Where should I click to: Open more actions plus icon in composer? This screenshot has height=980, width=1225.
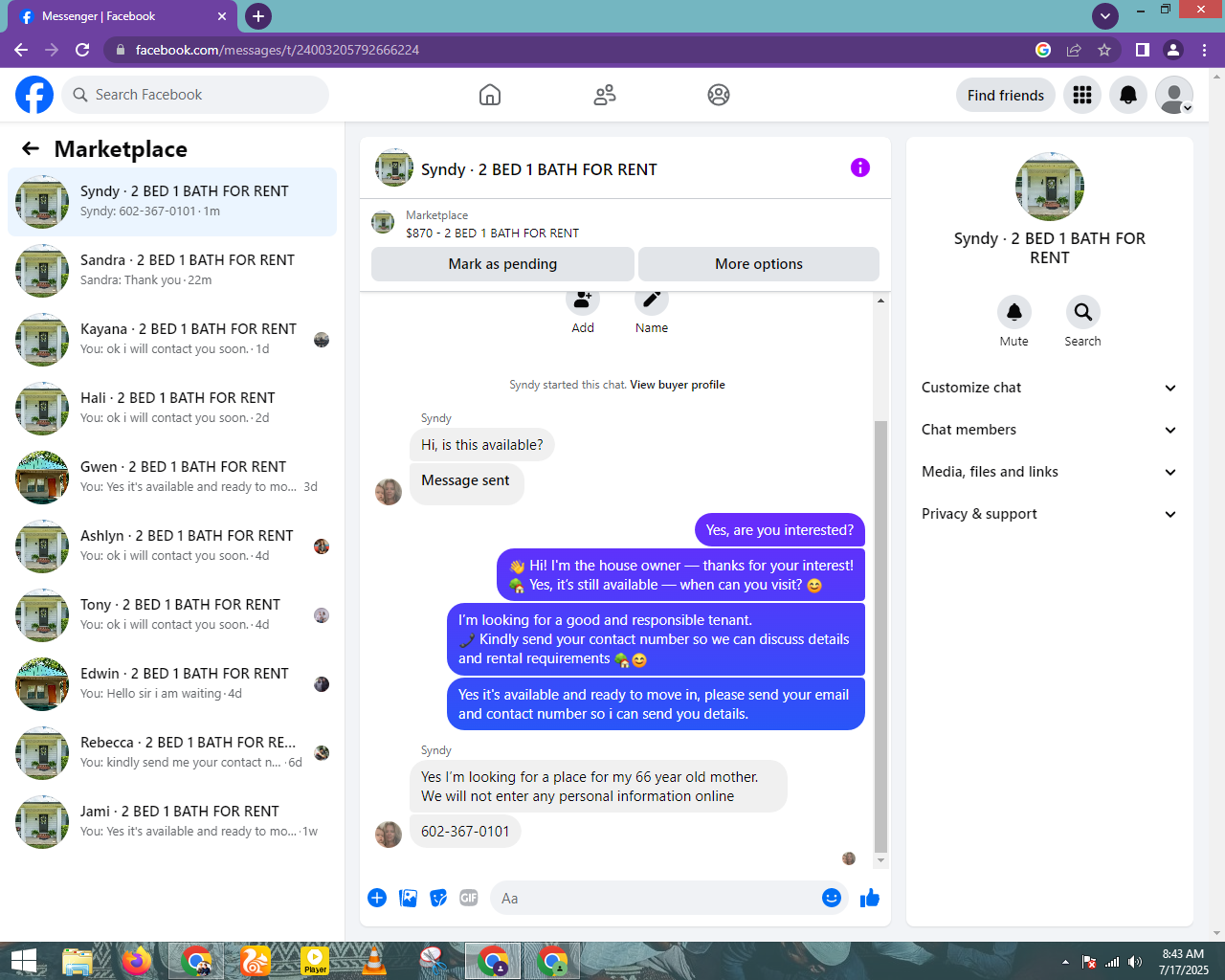tap(377, 898)
